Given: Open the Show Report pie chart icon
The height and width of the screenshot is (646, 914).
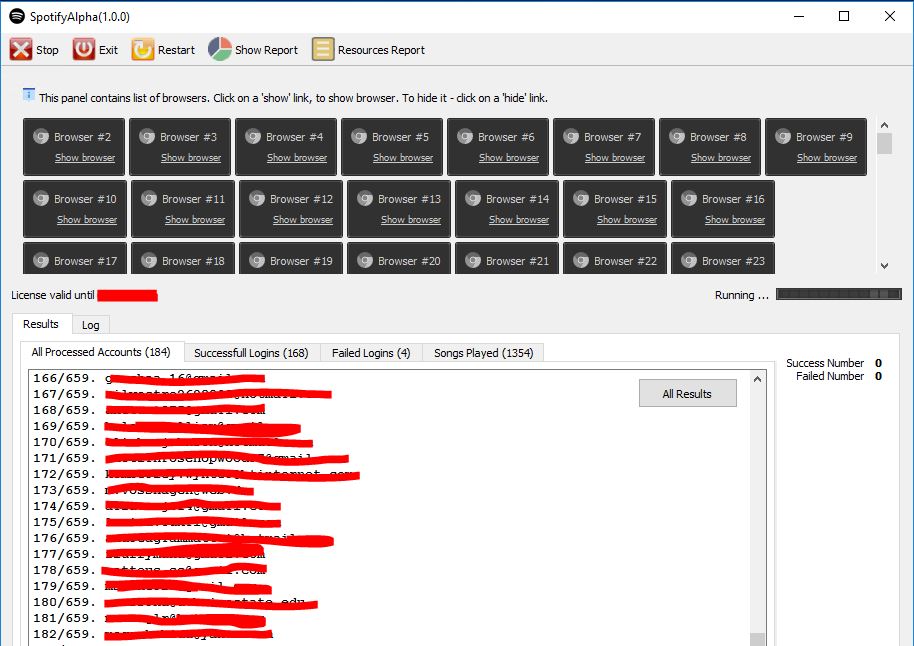Looking at the screenshot, I should (x=220, y=50).
